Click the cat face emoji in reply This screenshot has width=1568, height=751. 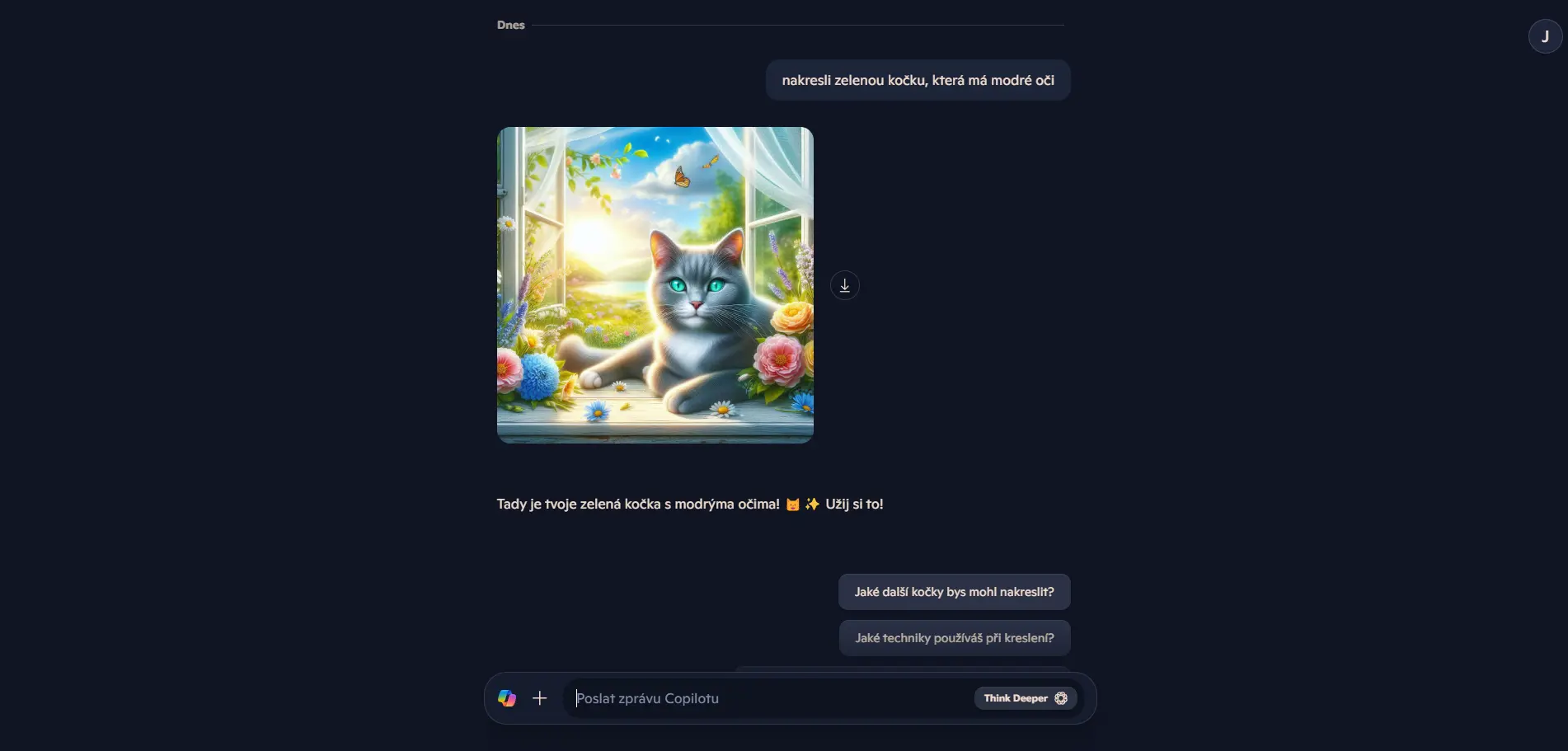(x=792, y=505)
